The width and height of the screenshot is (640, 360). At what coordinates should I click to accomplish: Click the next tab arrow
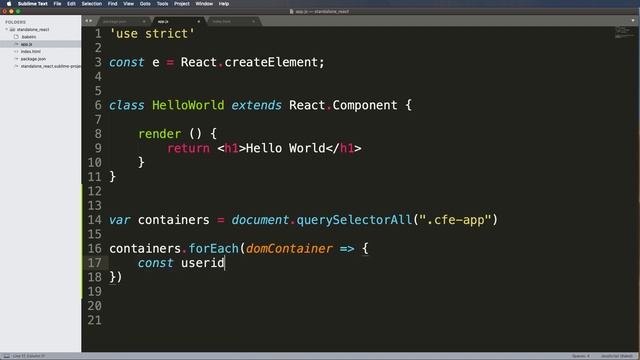tap(90, 21)
